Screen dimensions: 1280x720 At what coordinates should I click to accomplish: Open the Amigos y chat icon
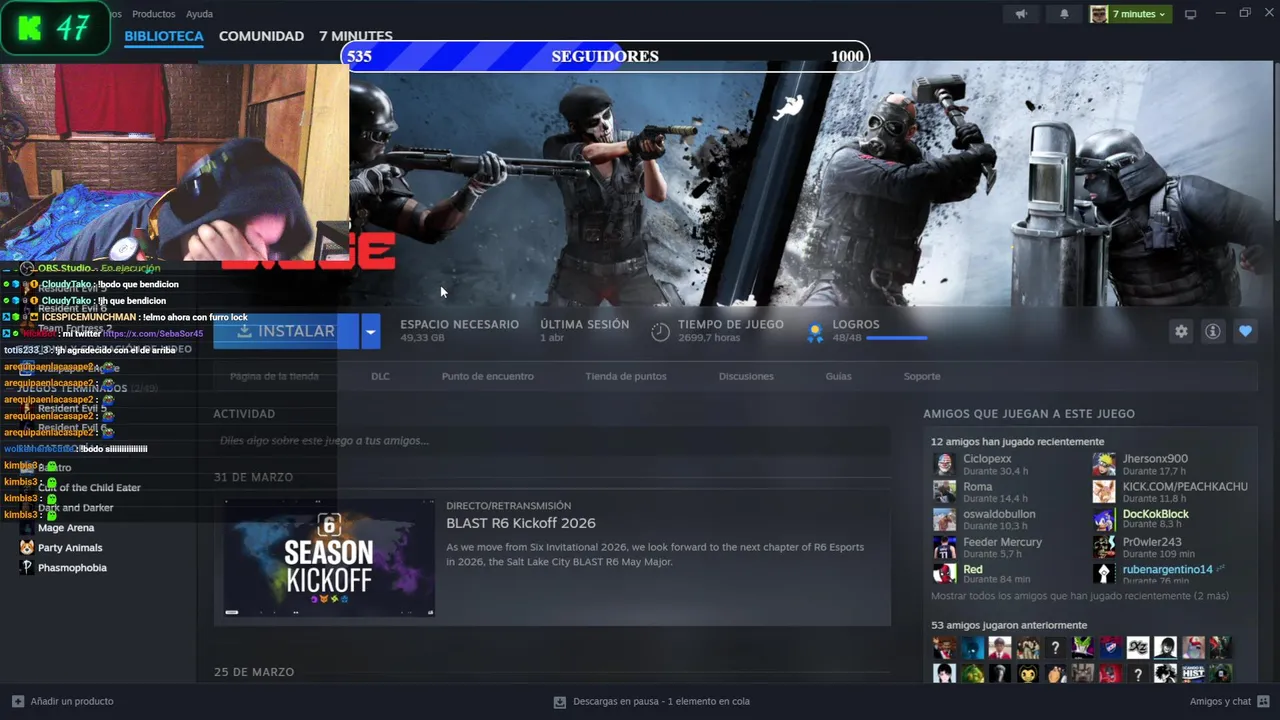click(x=1264, y=701)
